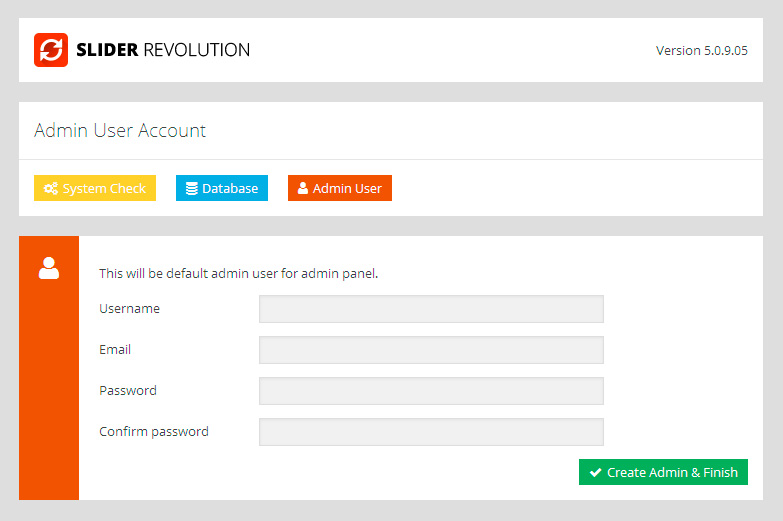Click the small user icon on Admin User
This screenshot has width=783, height=521.
[x=303, y=188]
